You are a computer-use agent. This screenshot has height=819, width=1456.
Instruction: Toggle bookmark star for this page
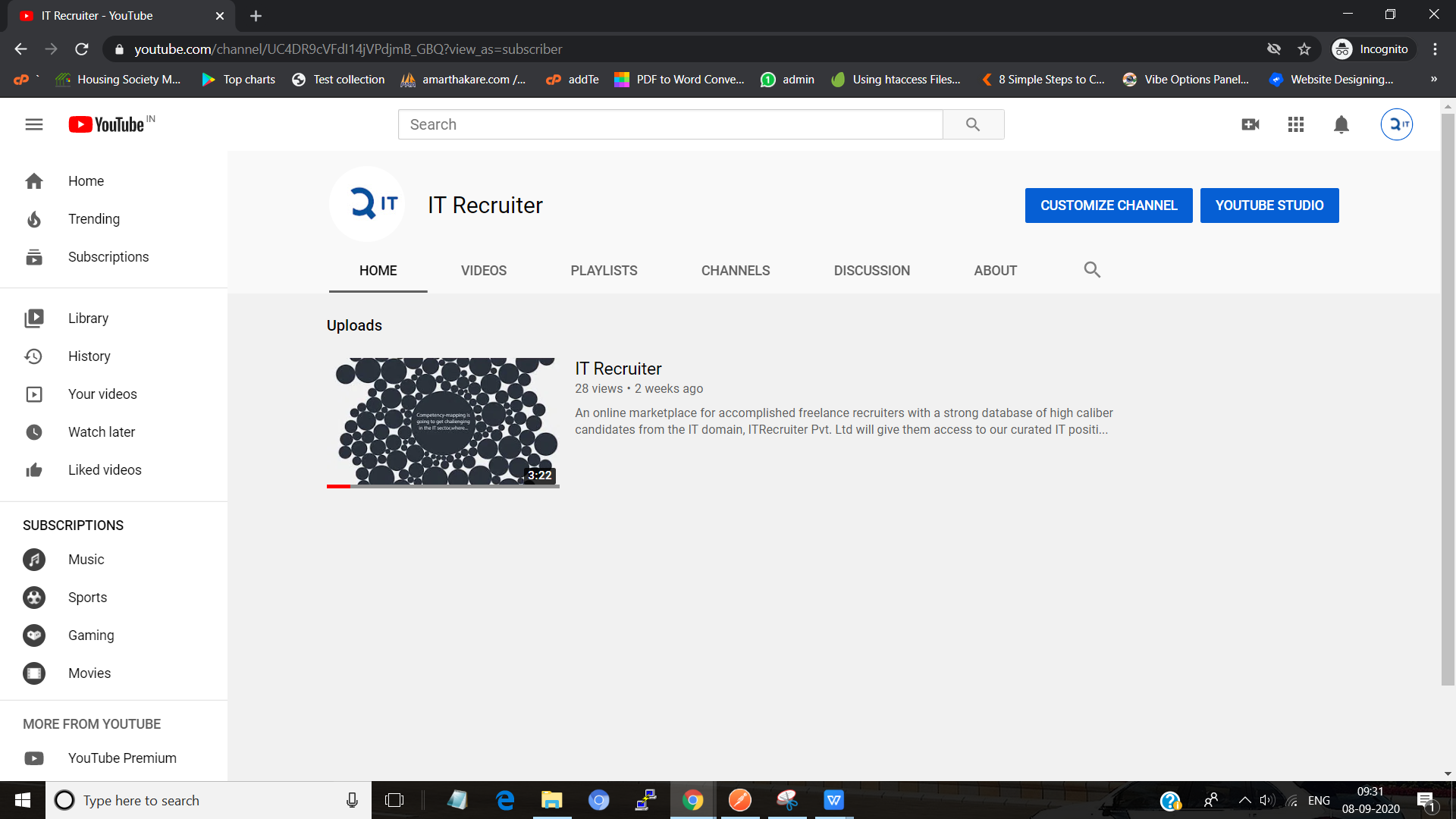point(1304,49)
